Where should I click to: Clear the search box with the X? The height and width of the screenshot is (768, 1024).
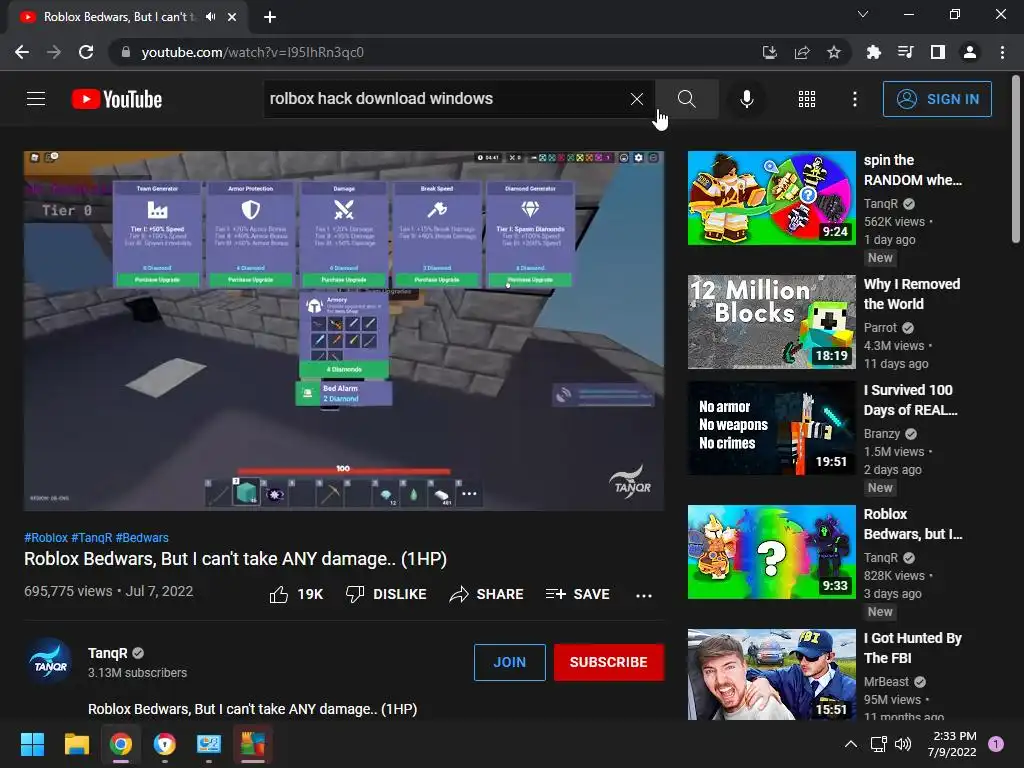(x=637, y=99)
